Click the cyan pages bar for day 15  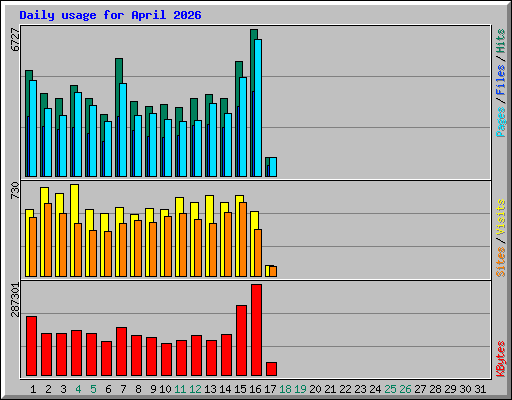[243, 127]
